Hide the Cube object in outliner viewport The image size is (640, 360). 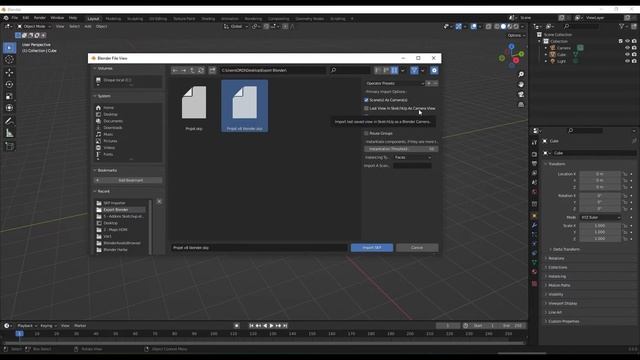pyautogui.click(x=627, y=54)
